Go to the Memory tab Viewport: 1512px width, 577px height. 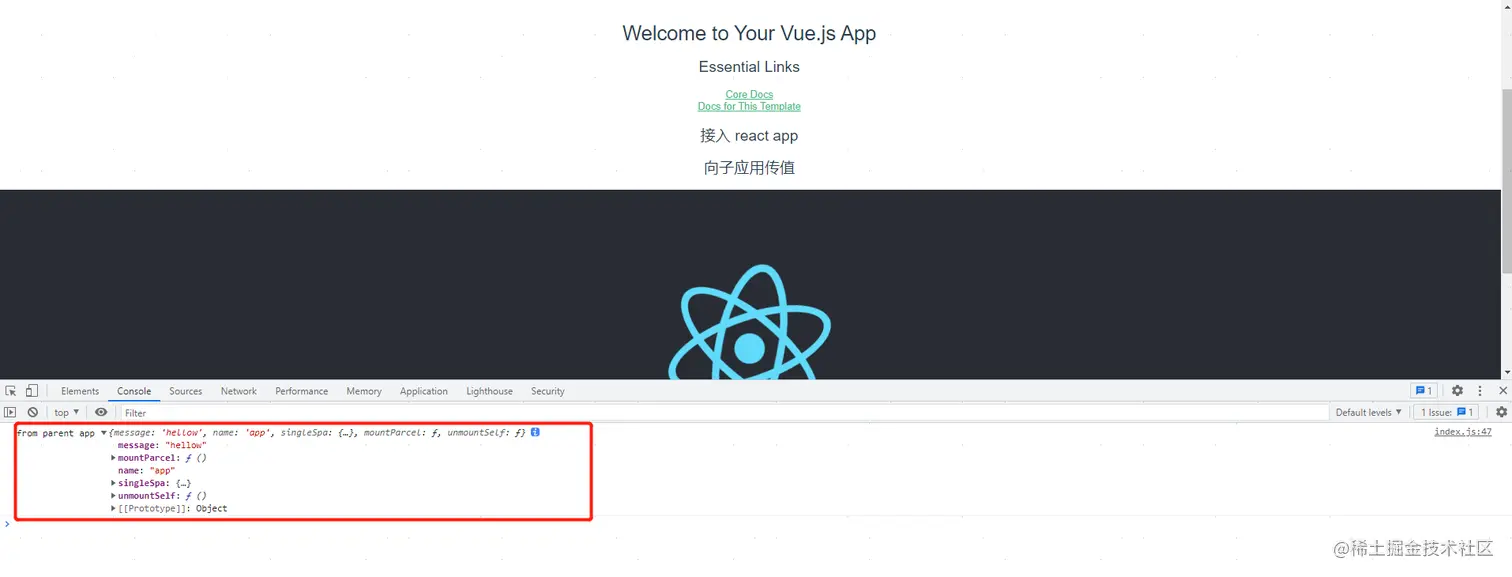tap(364, 391)
